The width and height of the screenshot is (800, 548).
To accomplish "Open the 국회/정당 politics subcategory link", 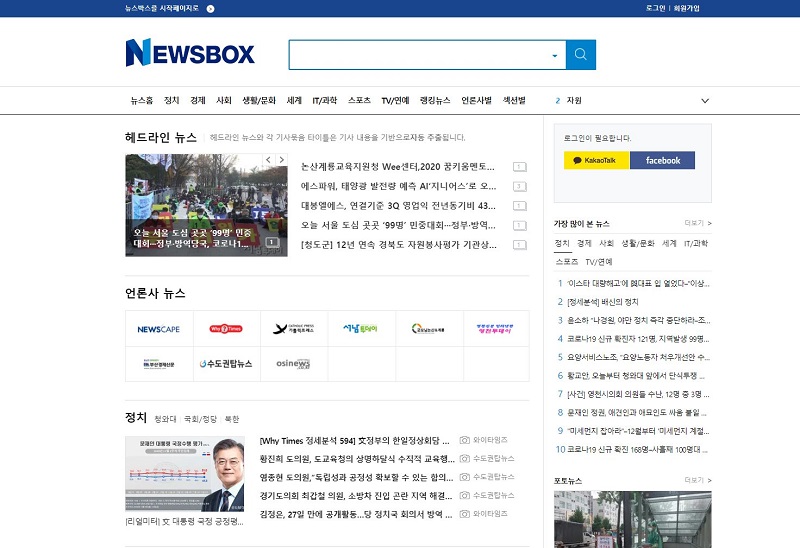I will pyautogui.click(x=200, y=419).
